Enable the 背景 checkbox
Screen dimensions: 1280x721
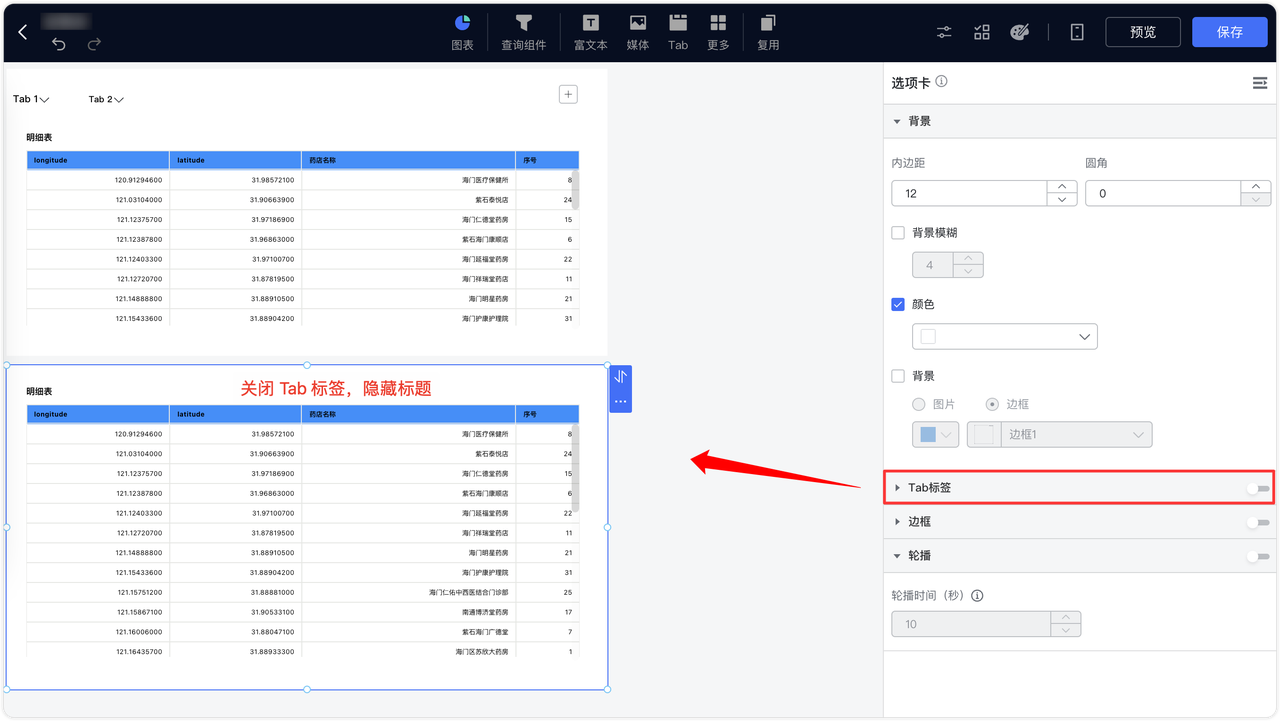(x=898, y=376)
